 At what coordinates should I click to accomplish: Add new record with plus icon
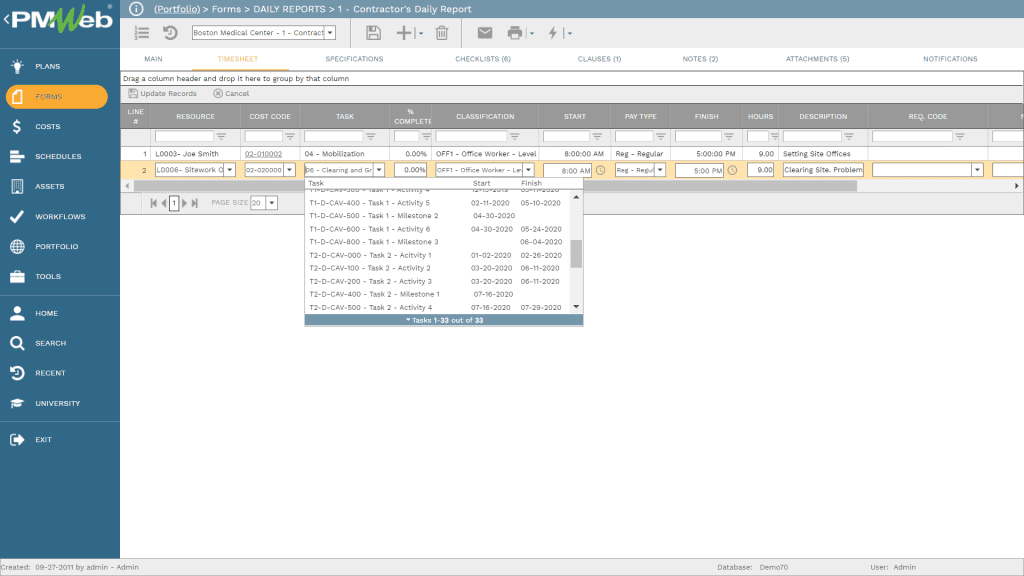tap(404, 33)
